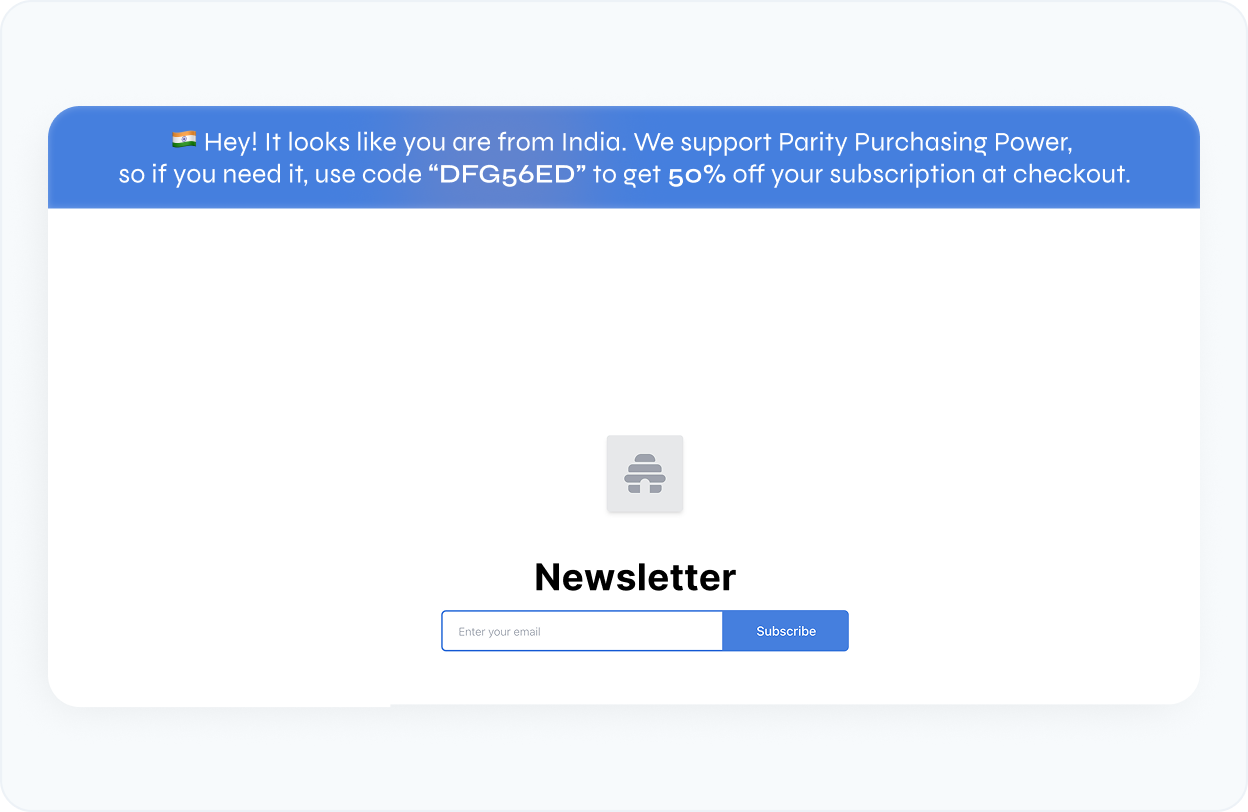Screen dimensions: 1248x812
Task: Click the India flag emoji in banner
Action: [x=184, y=141]
